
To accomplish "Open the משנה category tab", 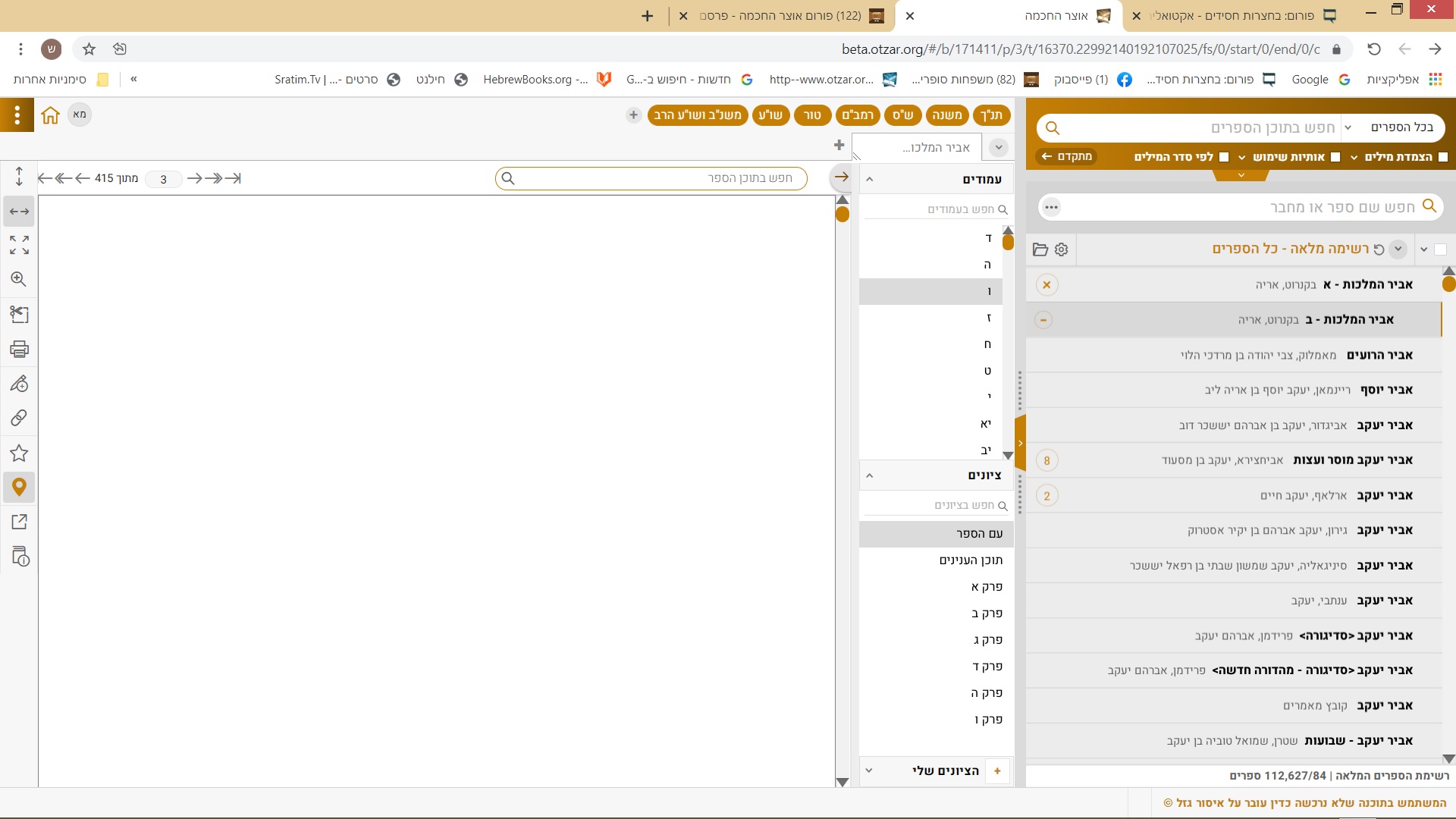I will coord(947,115).
